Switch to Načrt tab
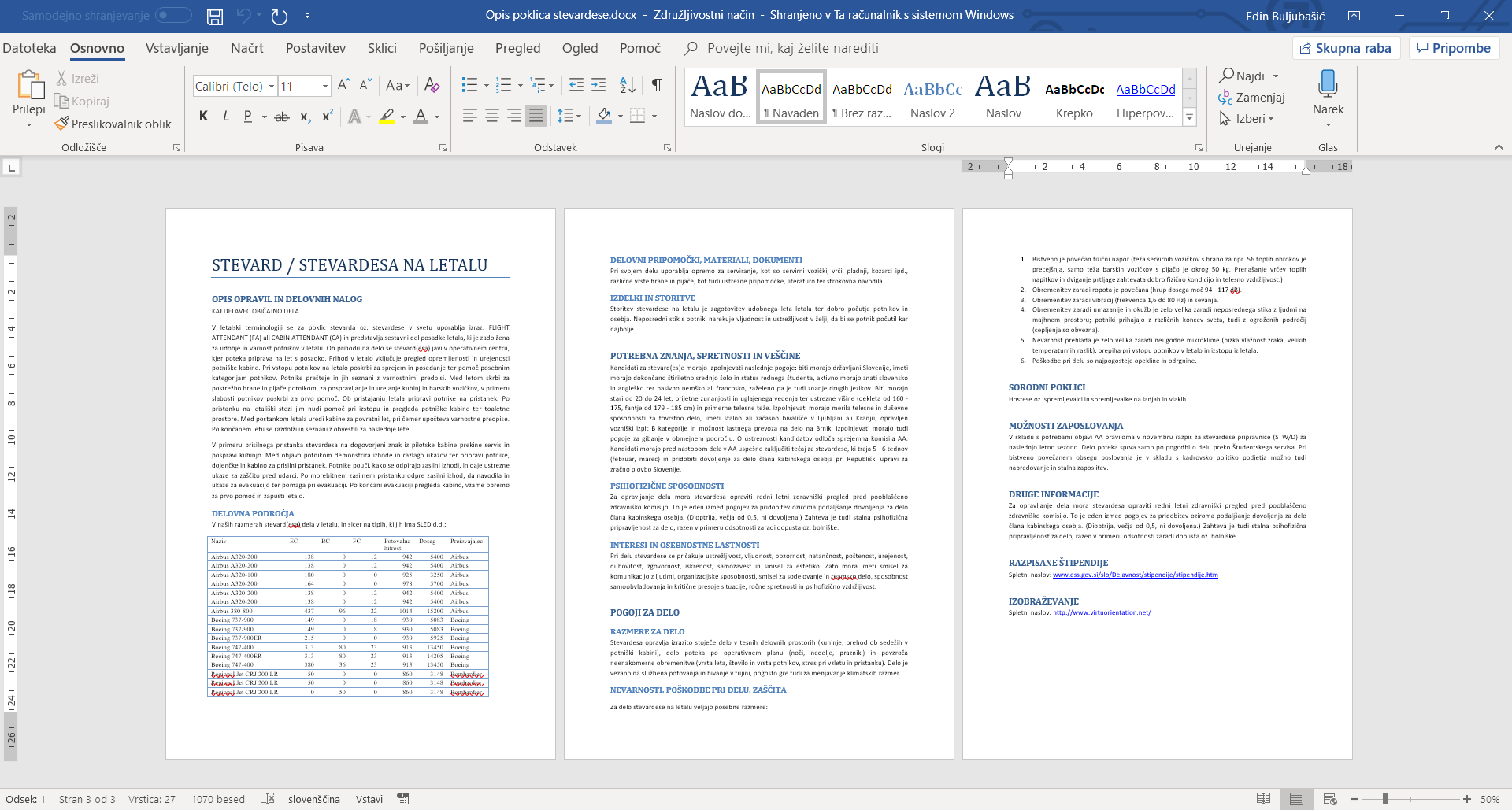The width and height of the screenshot is (1512, 810). [247, 48]
